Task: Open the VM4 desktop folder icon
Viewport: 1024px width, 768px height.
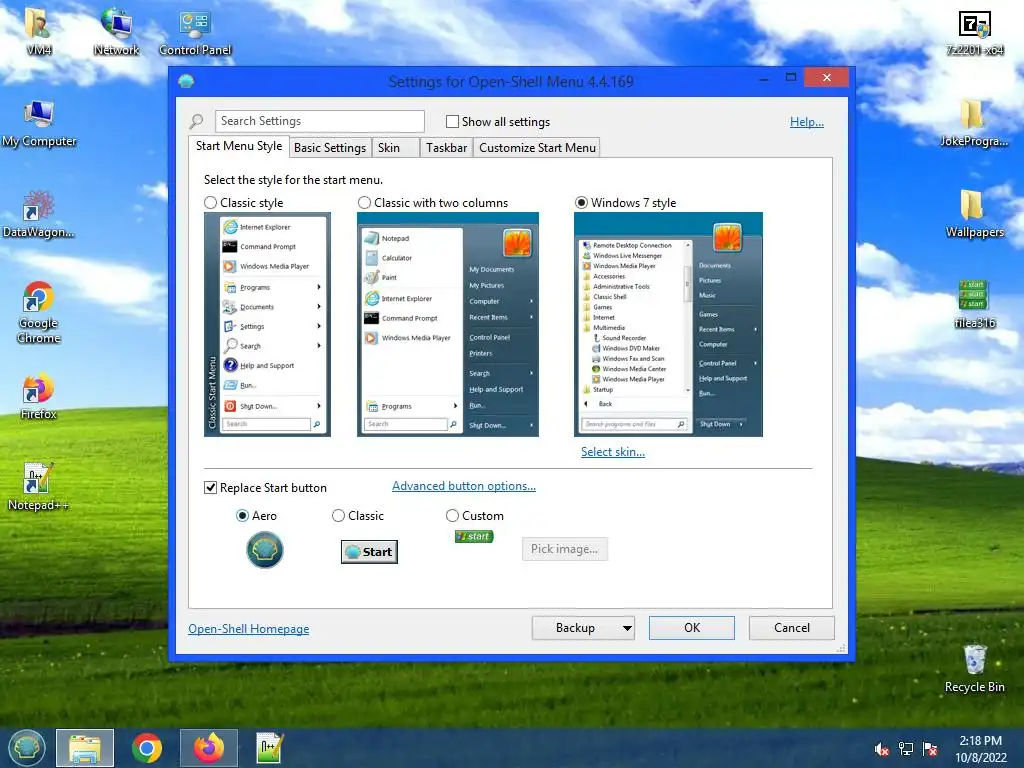Action: [x=38, y=31]
